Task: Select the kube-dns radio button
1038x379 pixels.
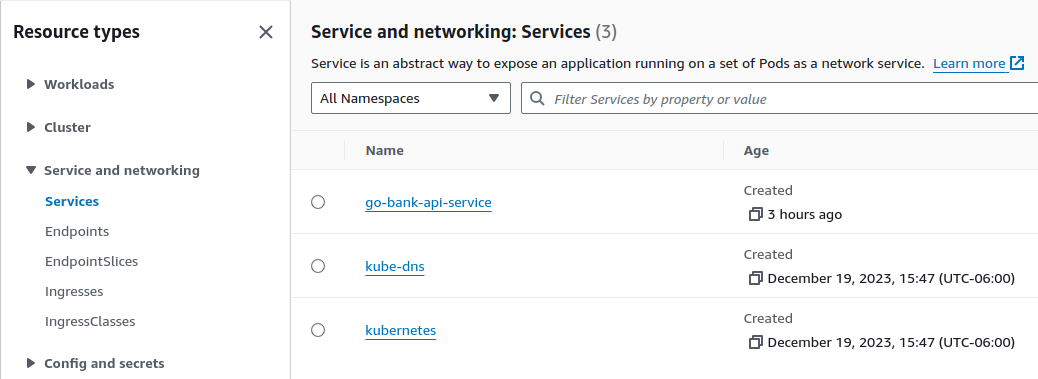Action: [318, 266]
